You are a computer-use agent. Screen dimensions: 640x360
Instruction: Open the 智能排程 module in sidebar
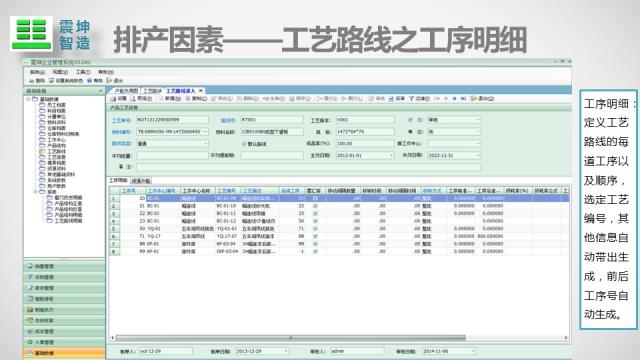point(64,299)
